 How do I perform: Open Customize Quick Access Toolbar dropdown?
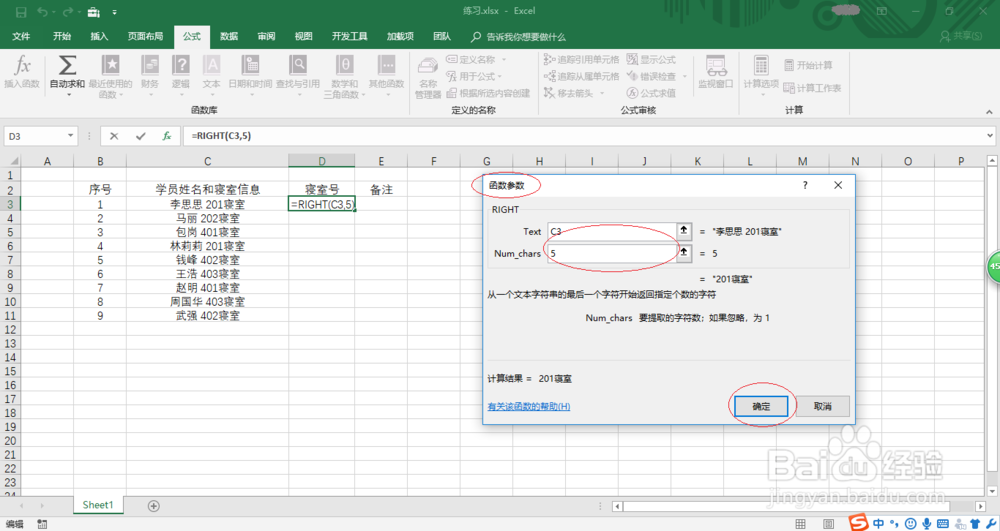coord(114,12)
